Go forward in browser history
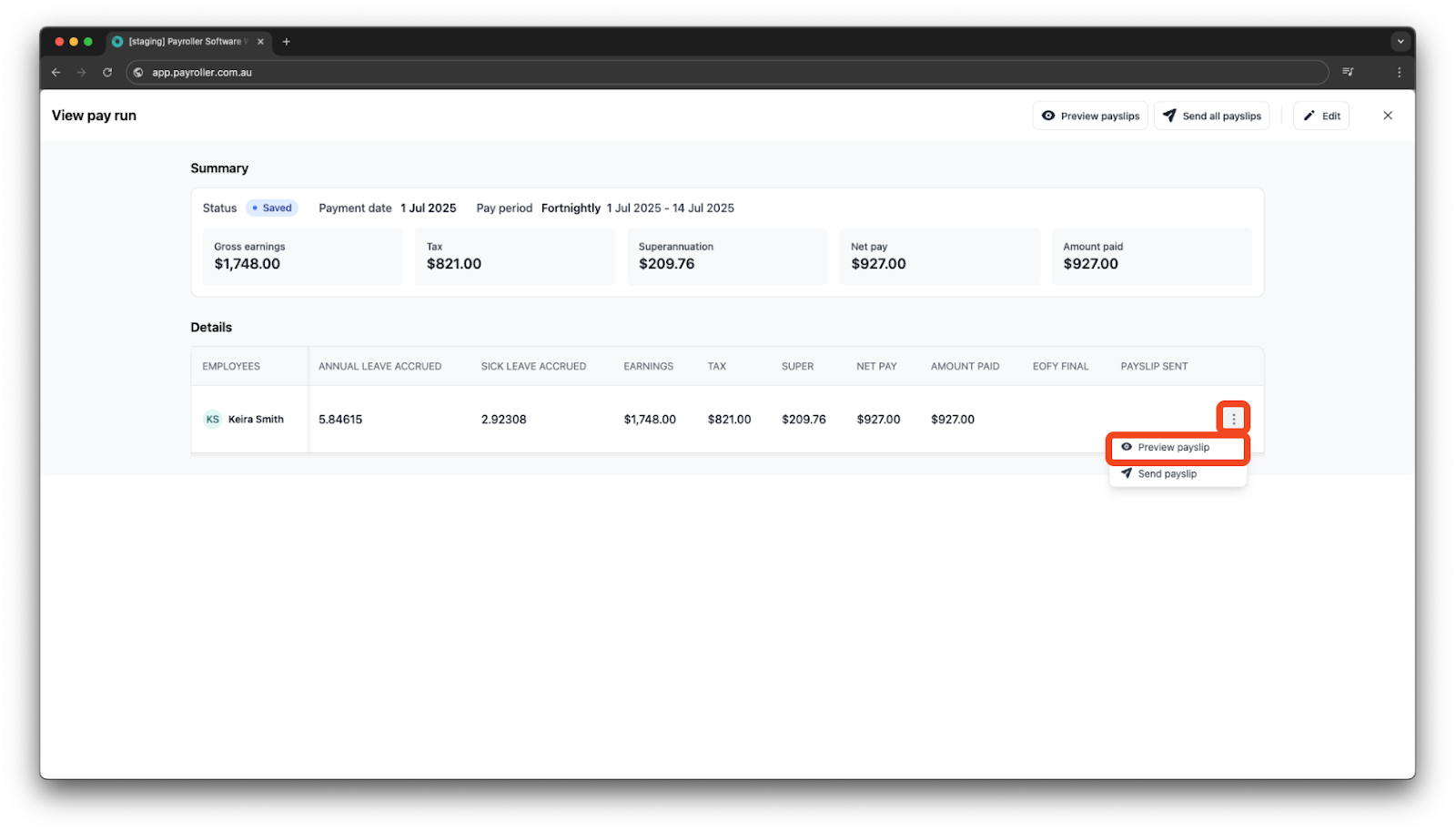The height and width of the screenshot is (832, 1456). click(x=82, y=72)
